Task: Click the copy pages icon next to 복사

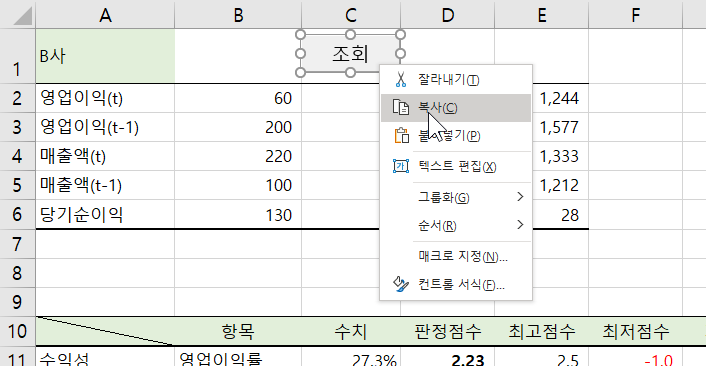Action: (x=401, y=108)
